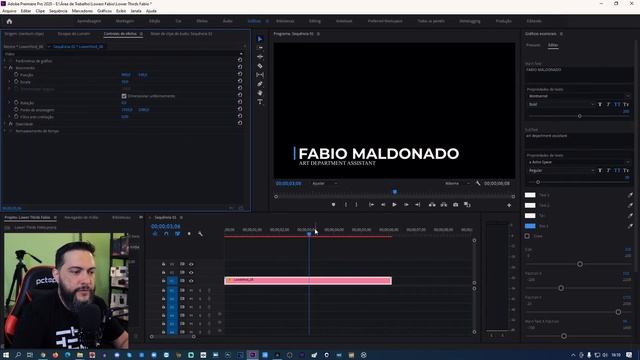The width and height of the screenshot is (640, 360).
Task: Enable faux bold on the main text
Action: point(600,104)
